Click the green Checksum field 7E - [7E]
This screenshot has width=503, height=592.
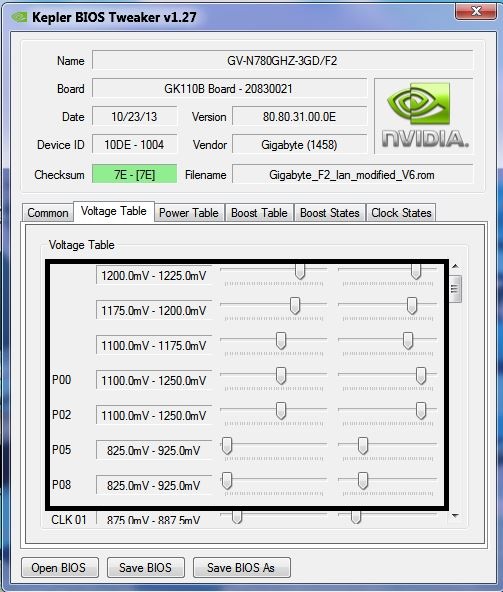(x=134, y=174)
